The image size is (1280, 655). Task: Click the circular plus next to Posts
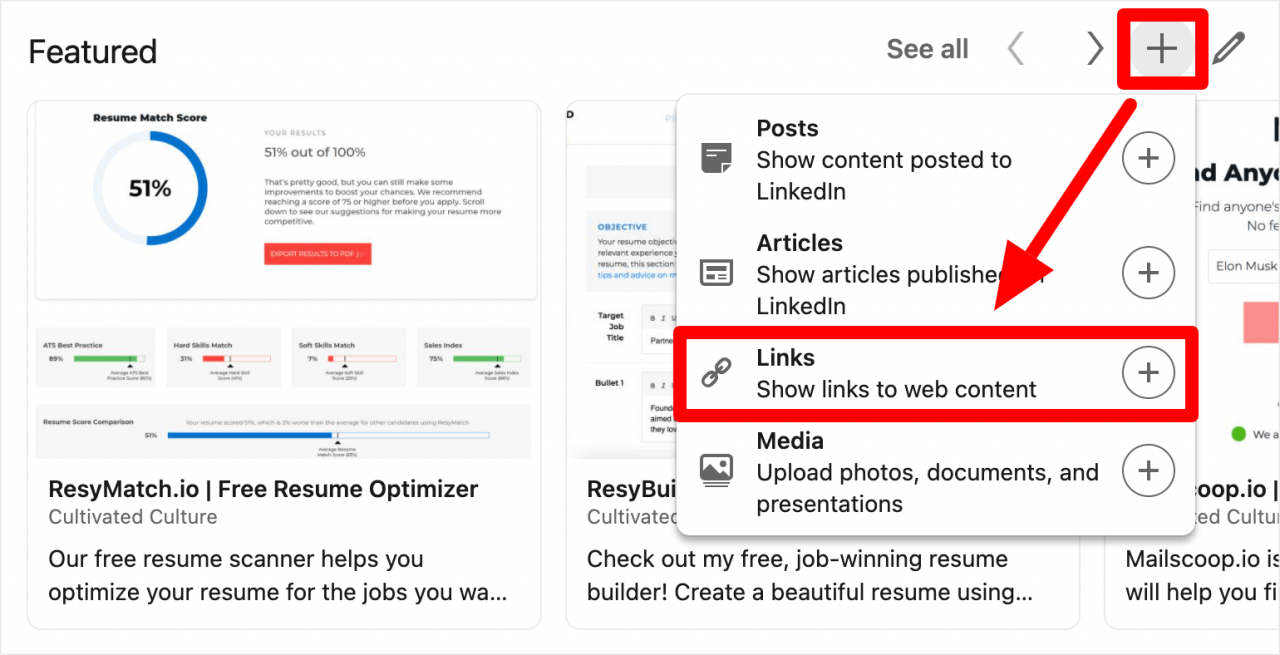[1148, 157]
